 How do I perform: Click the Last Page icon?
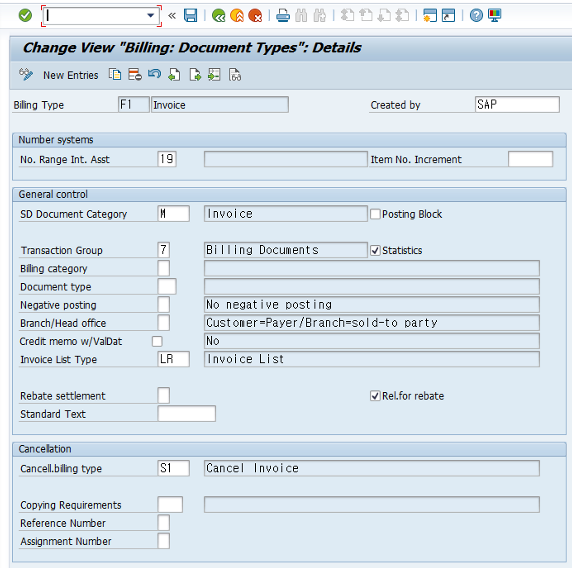(402, 16)
